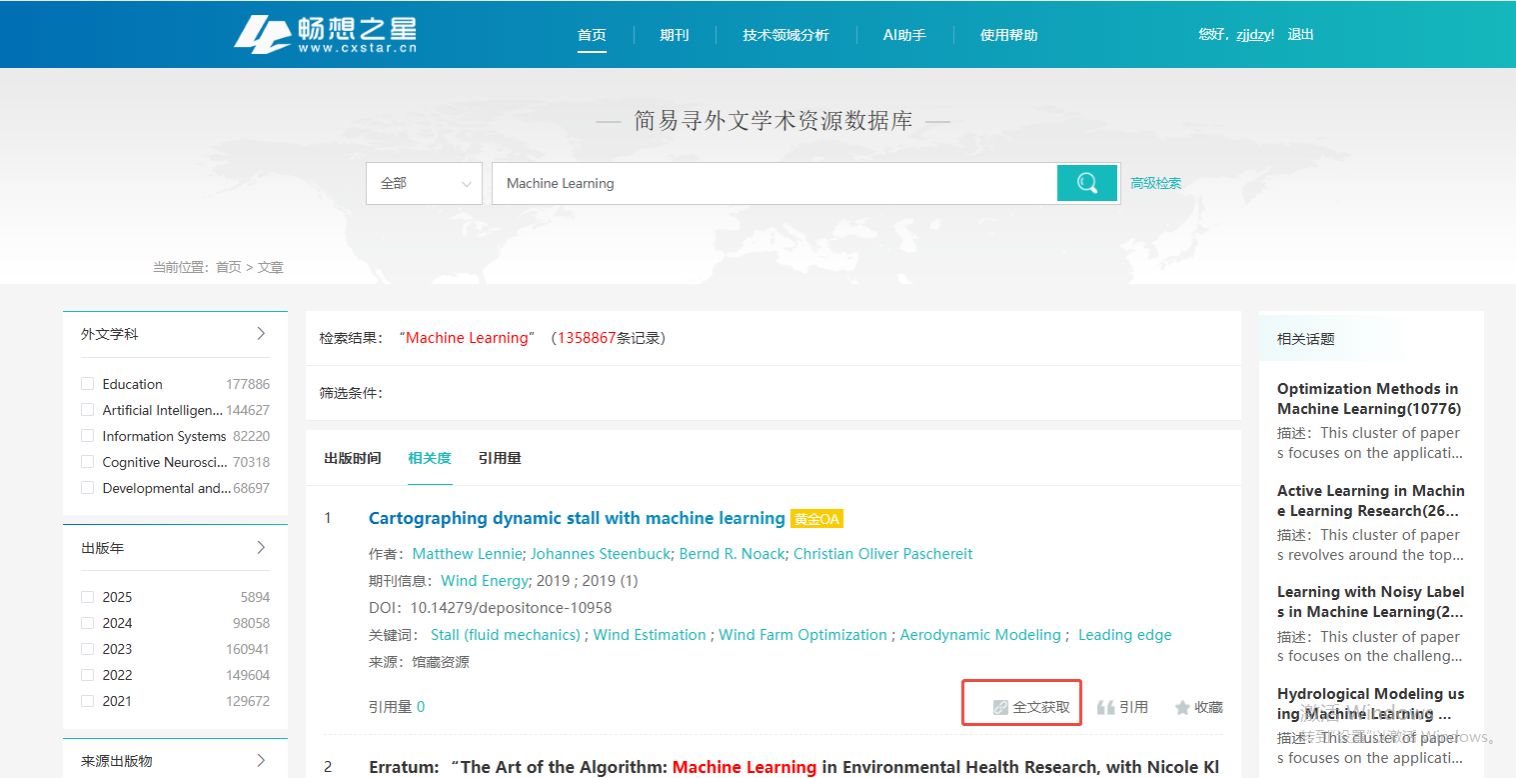Image resolution: width=1516 pixels, height=778 pixels.
Task: Click the 退出 logout link
Action: point(1300,34)
